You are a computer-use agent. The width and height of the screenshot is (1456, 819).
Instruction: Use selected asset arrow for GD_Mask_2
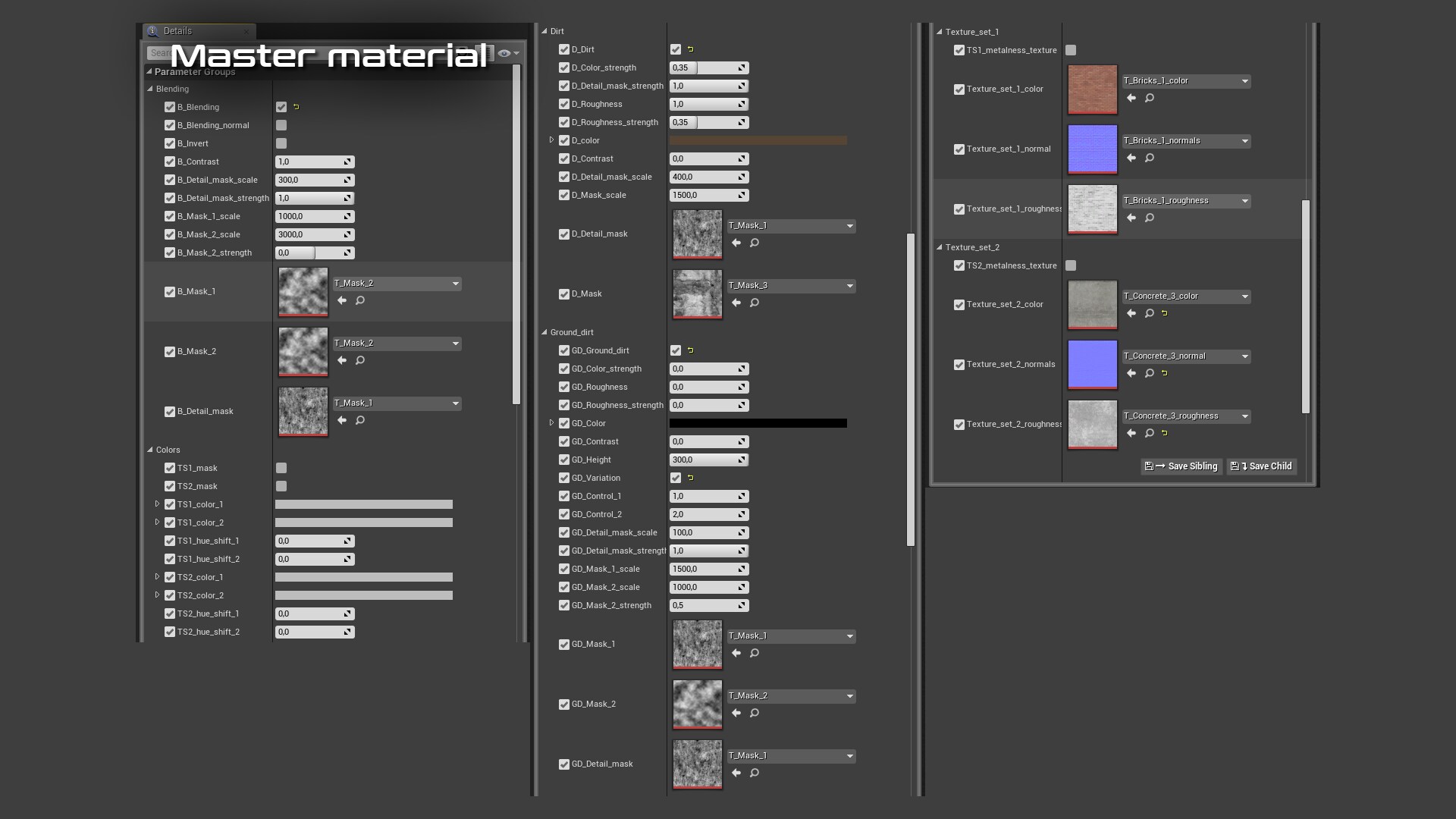coord(736,714)
